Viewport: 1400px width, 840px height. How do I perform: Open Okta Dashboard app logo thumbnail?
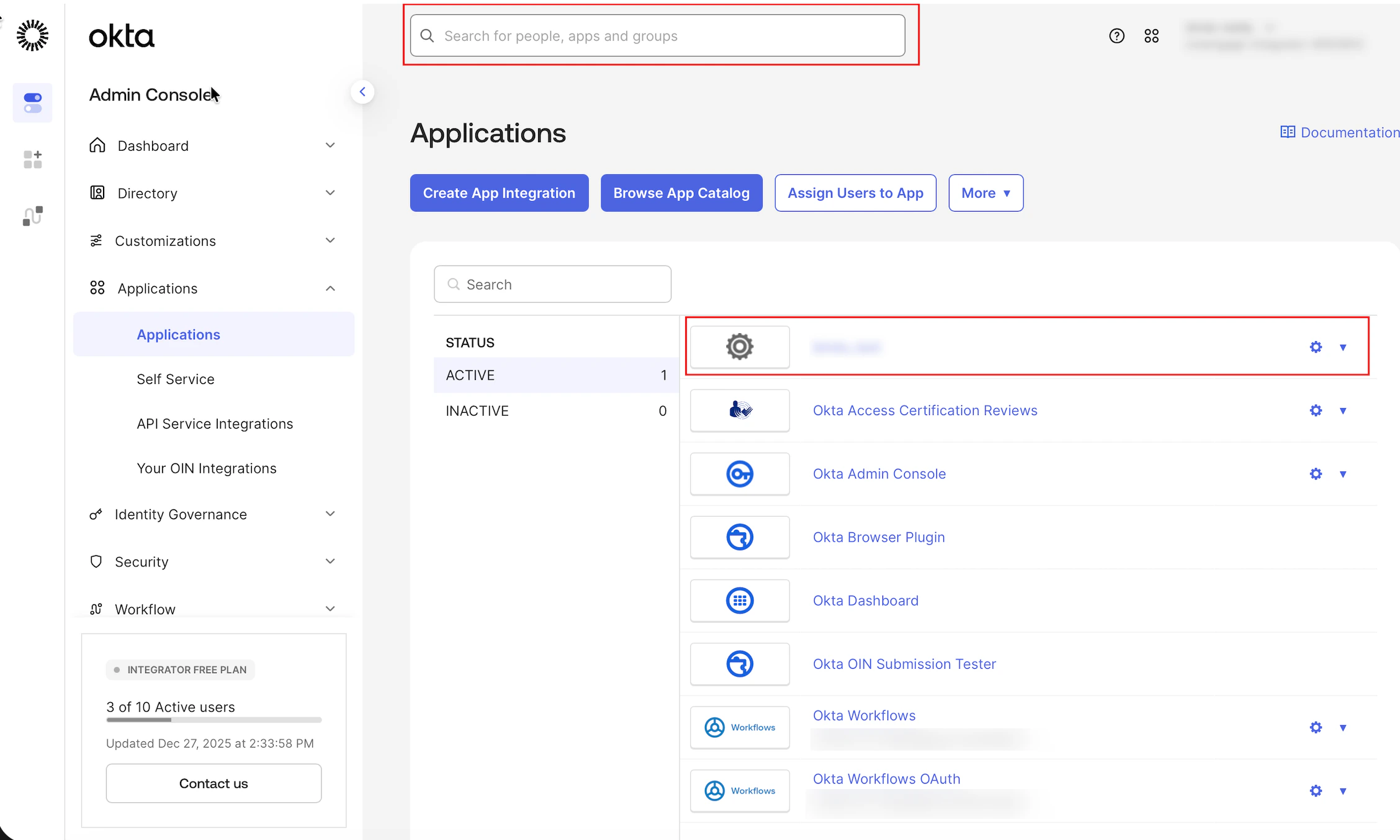point(739,601)
